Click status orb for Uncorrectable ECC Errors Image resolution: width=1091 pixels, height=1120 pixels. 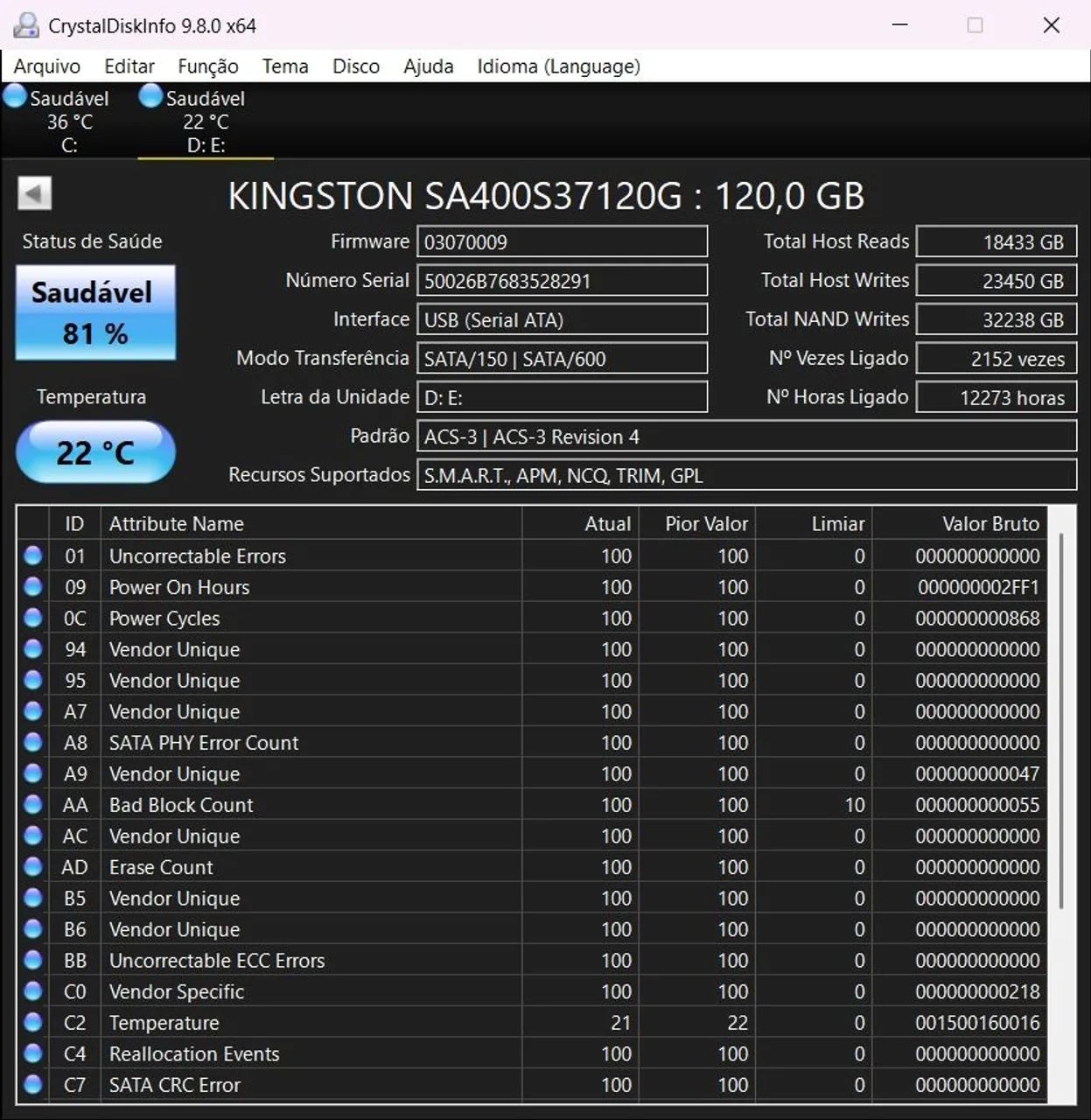(33, 960)
